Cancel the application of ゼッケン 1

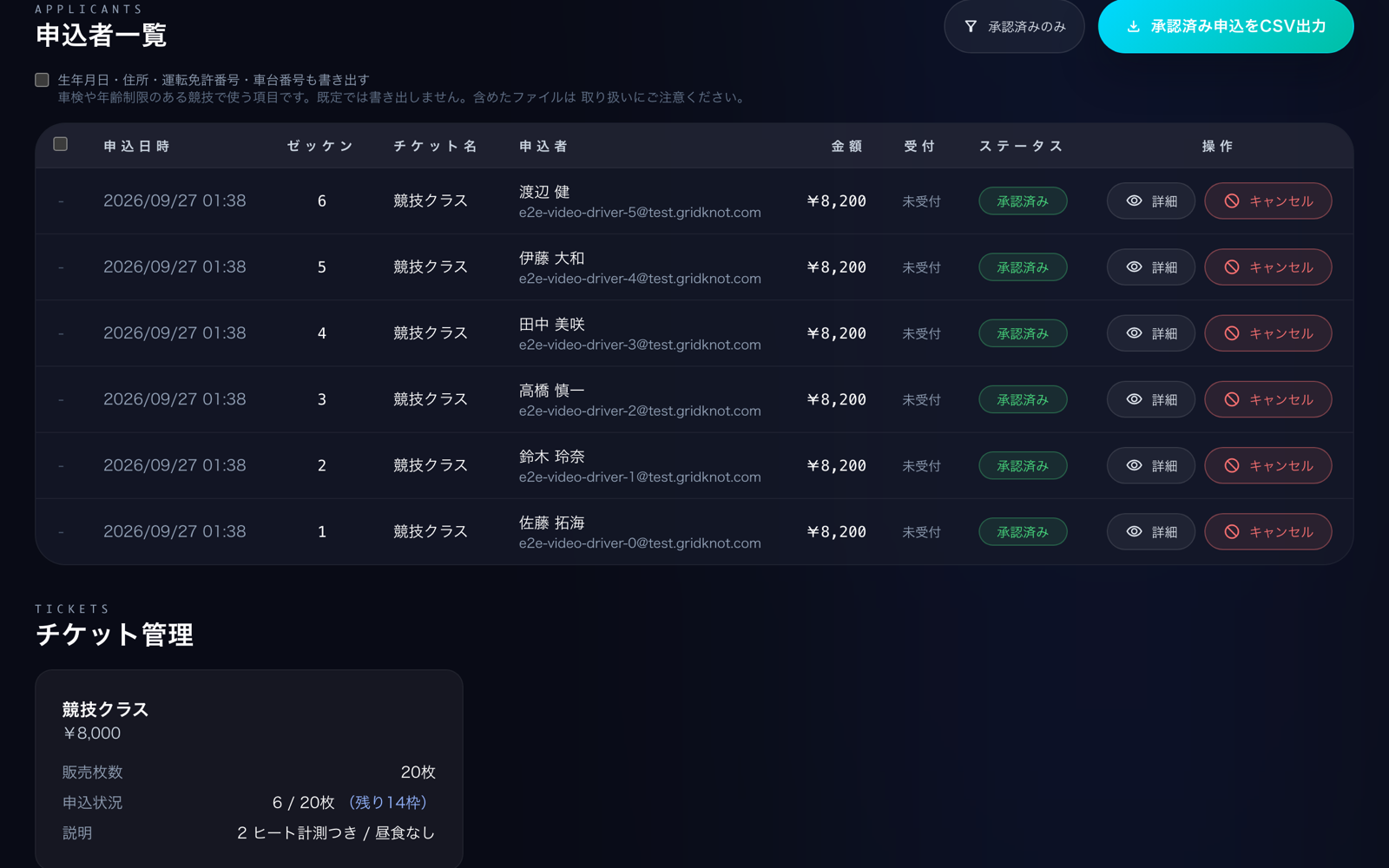[1268, 531]
